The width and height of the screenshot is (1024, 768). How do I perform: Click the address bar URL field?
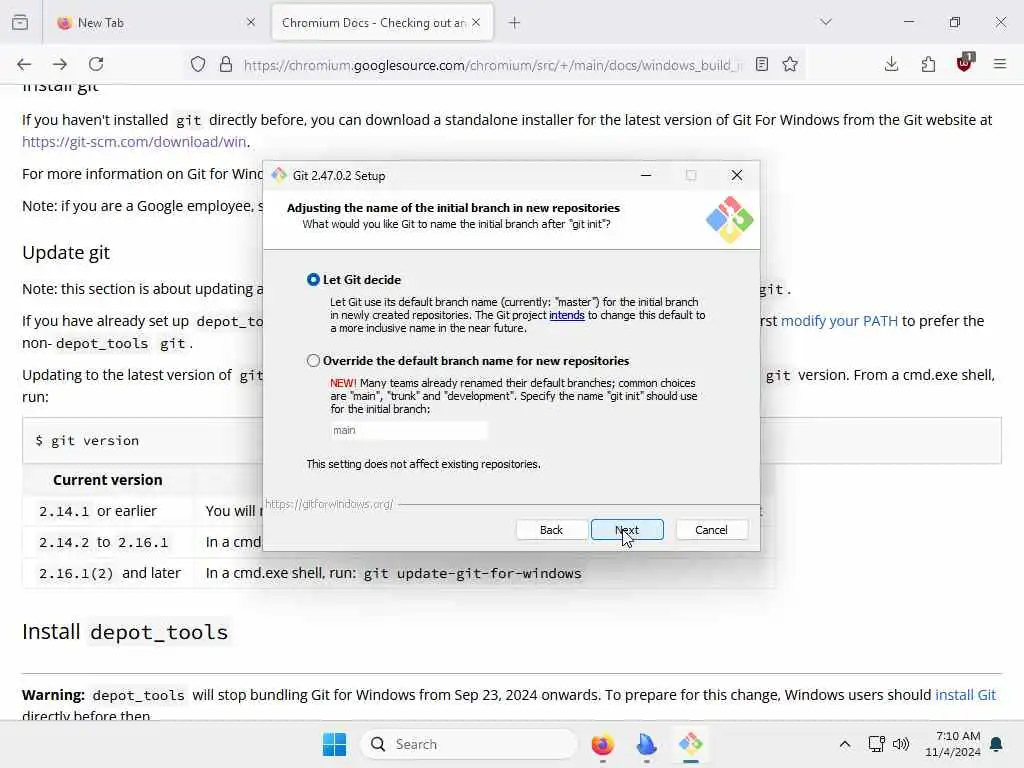pyautogui.click(x=493, y=65)
